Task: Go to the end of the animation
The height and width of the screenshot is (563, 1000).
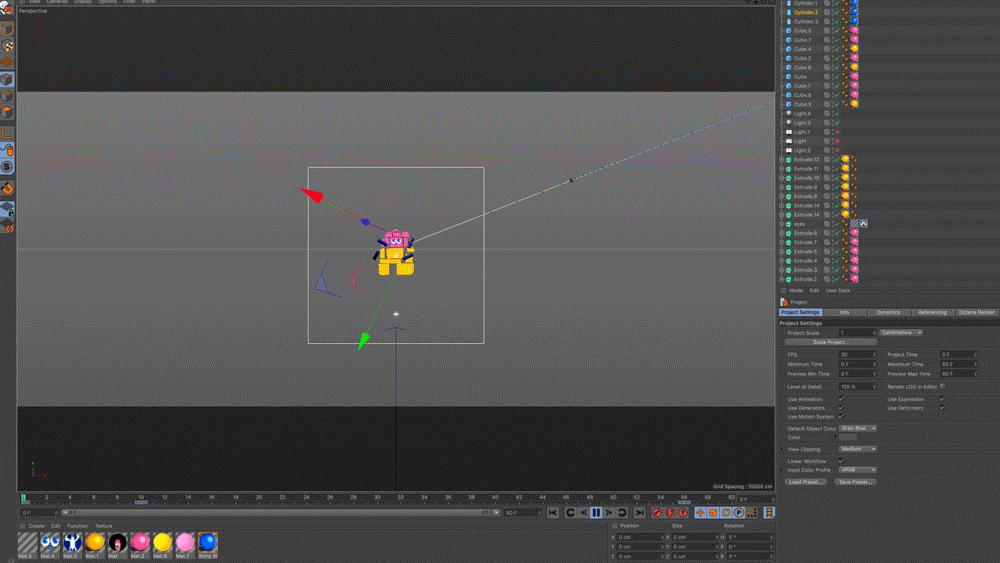Action: tap(640, 513)
